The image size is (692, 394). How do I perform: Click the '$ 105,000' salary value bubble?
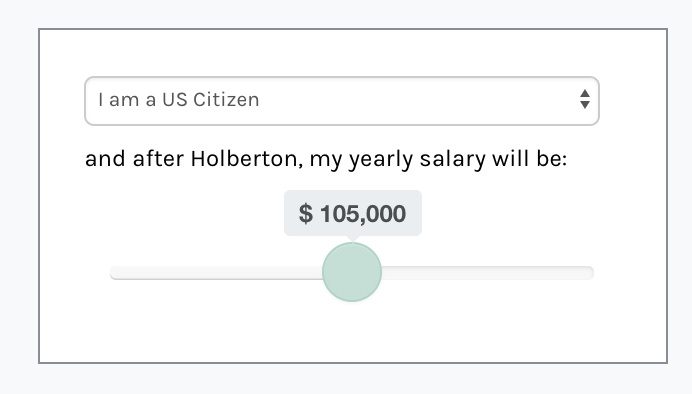(x=353, y=213)
